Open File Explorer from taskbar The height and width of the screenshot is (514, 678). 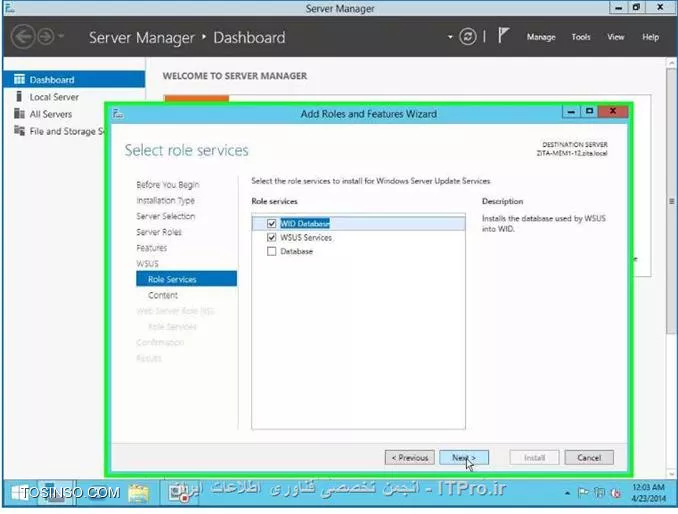(138, 492)
